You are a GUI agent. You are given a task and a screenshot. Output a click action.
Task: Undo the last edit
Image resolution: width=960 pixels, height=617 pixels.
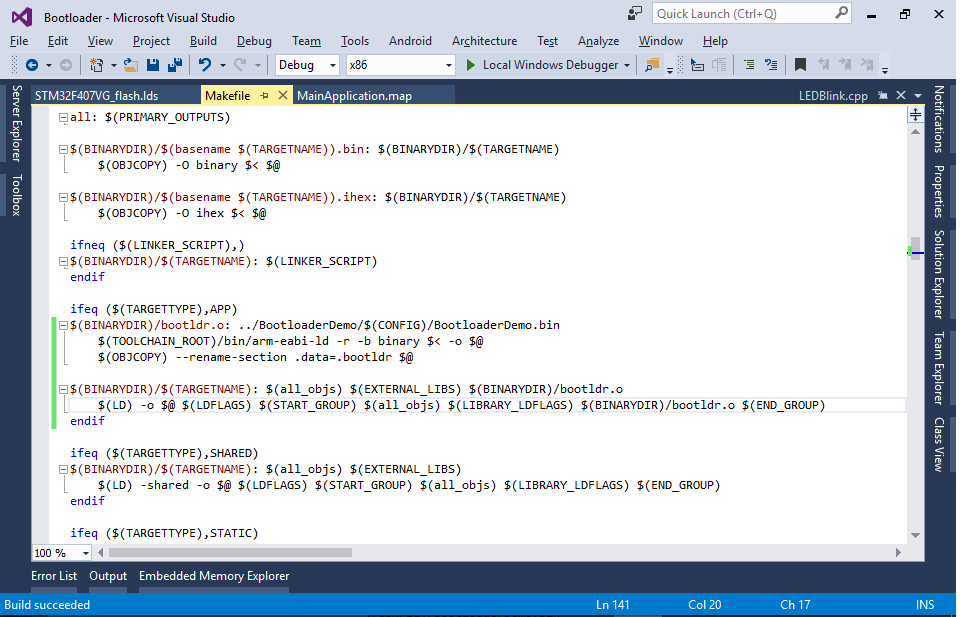pos(204,65)
